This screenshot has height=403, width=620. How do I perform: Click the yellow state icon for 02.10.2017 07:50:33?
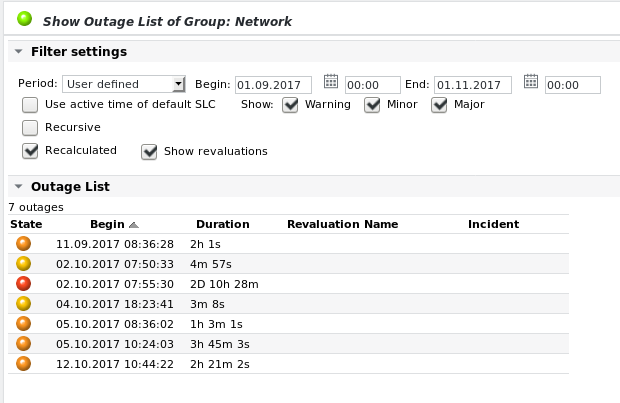point(24,264)
